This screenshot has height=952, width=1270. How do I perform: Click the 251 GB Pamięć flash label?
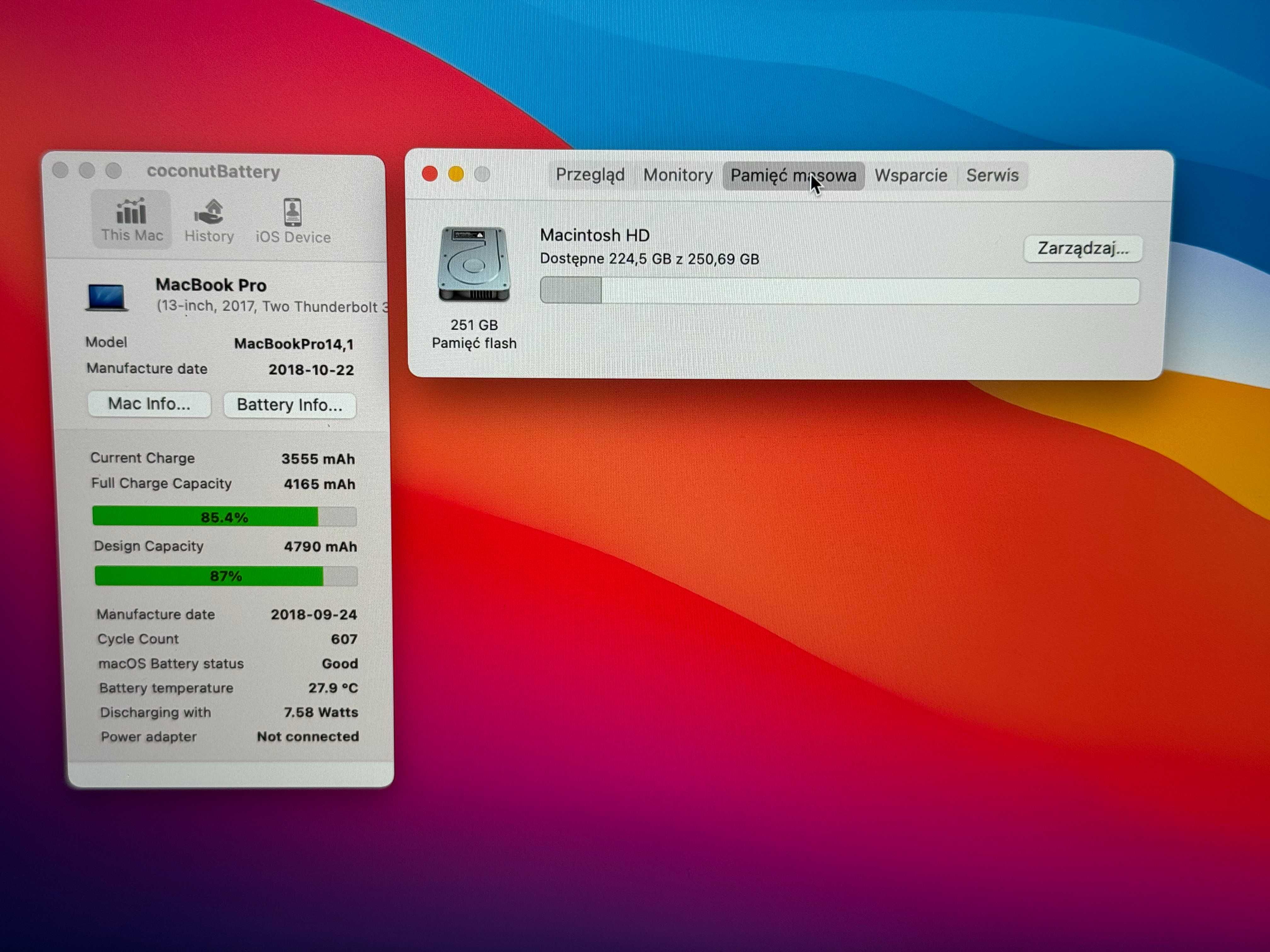click(474, 334)
